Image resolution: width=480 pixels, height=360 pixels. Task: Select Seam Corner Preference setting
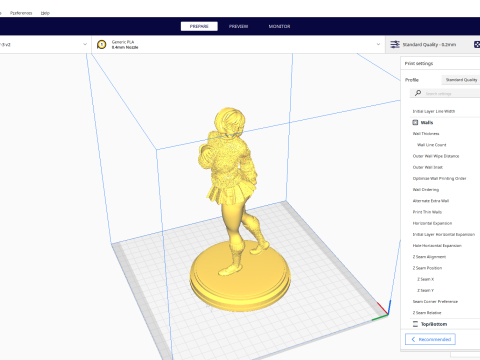tap(435, 302)
